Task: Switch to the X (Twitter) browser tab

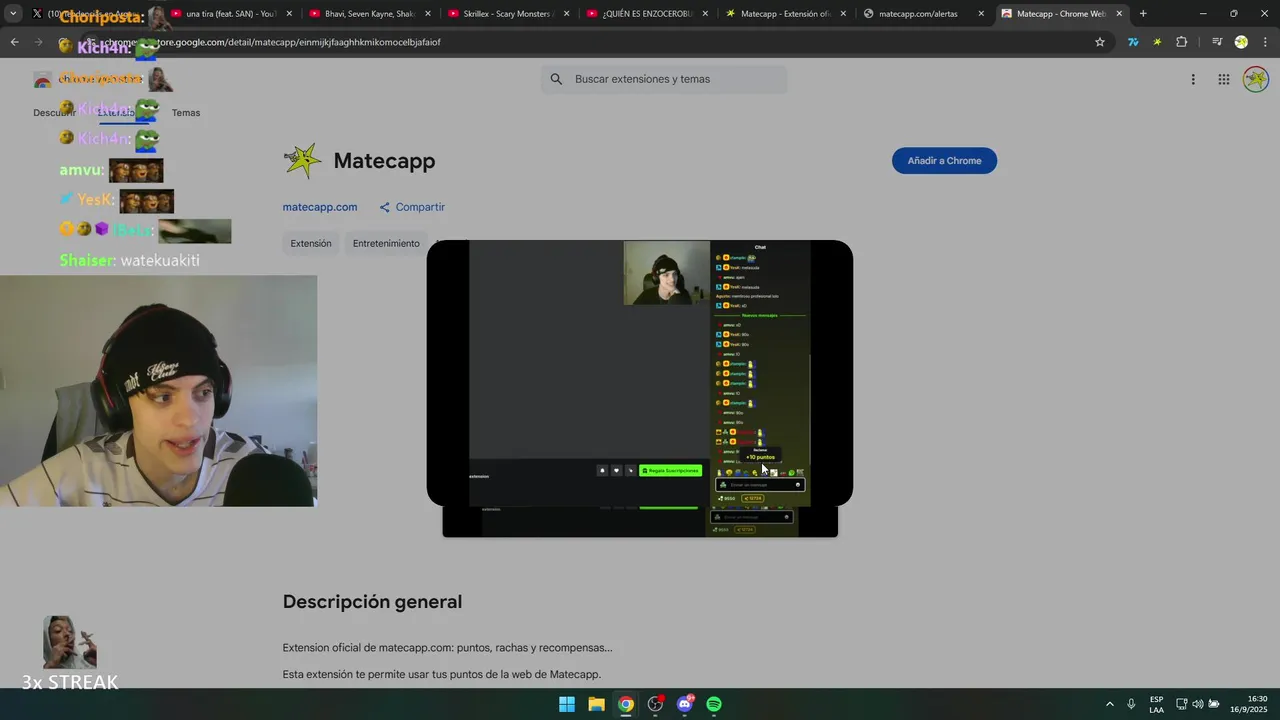Action: coord(90,14)
